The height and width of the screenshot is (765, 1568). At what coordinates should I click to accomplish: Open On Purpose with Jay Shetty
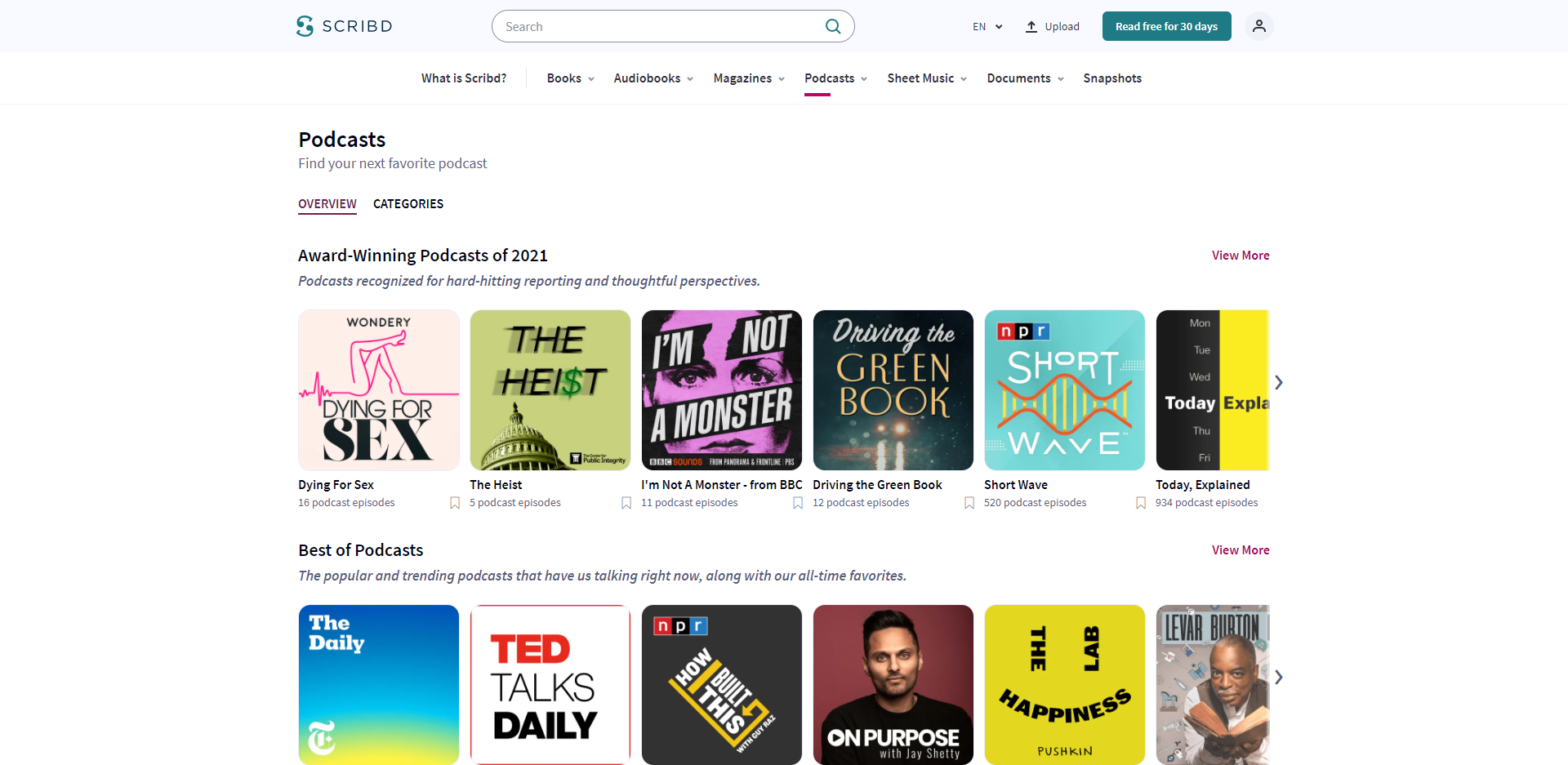pos(893,685)
